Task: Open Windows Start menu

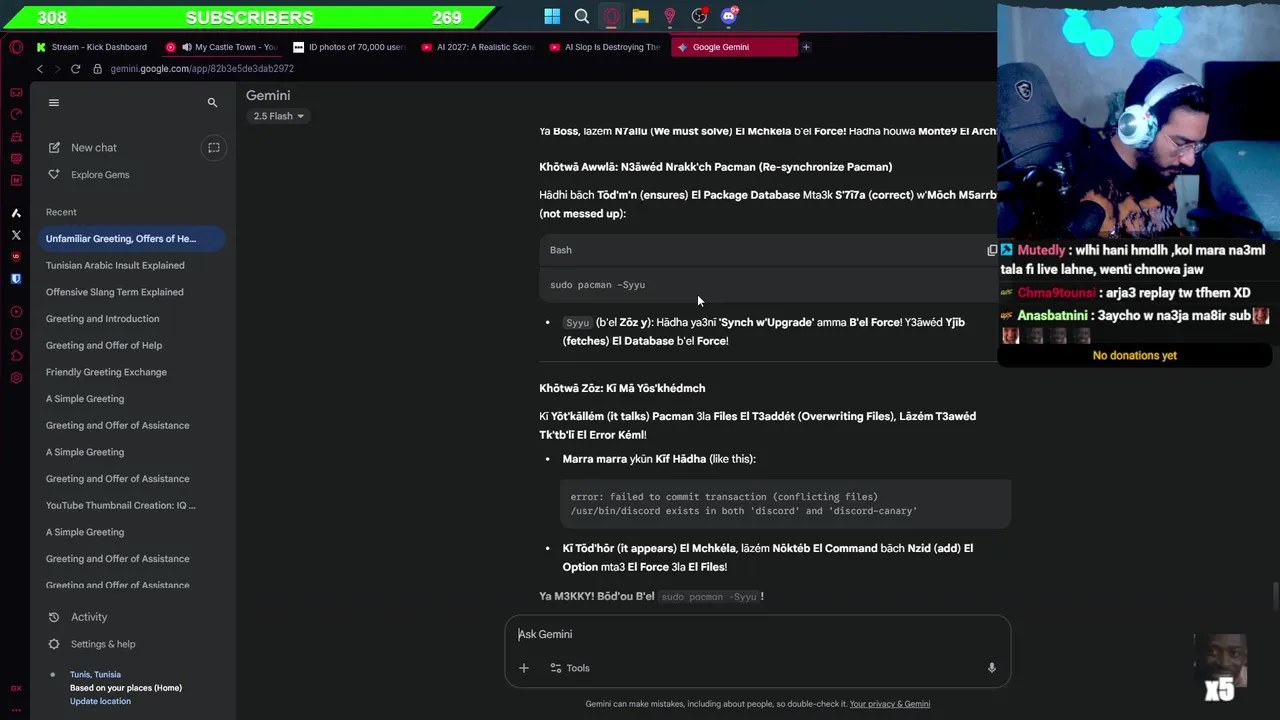Action: pyautogui.click(x=552, y=16)
